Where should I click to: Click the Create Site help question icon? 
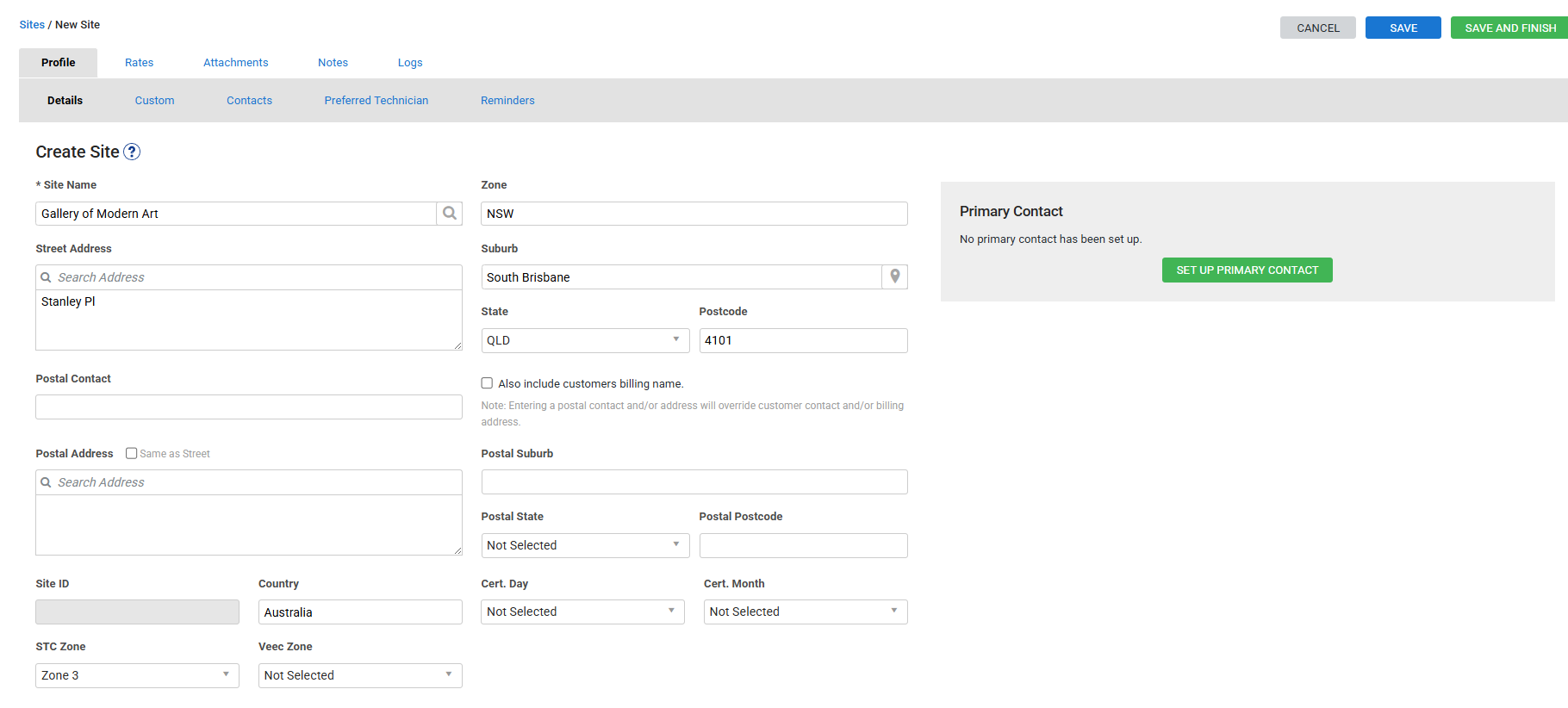(x=132, y=152)
